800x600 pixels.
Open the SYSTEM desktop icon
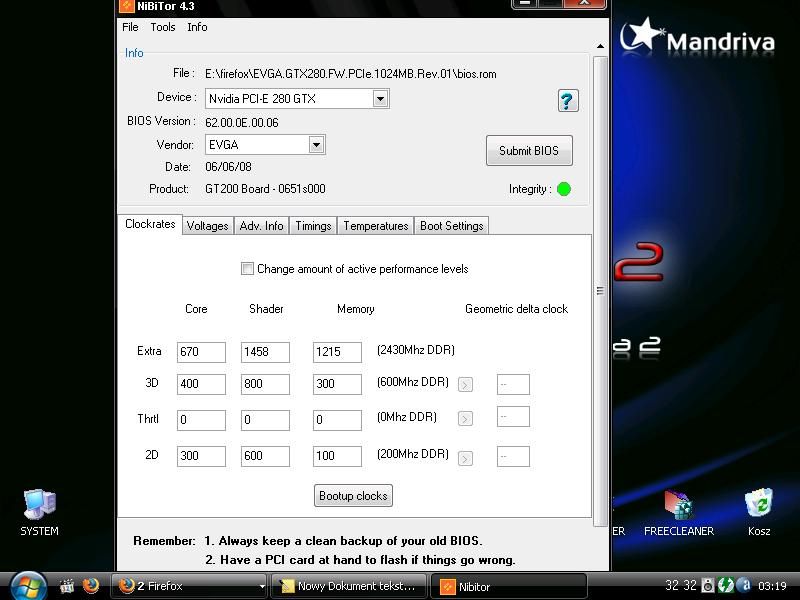pos(39,512)
